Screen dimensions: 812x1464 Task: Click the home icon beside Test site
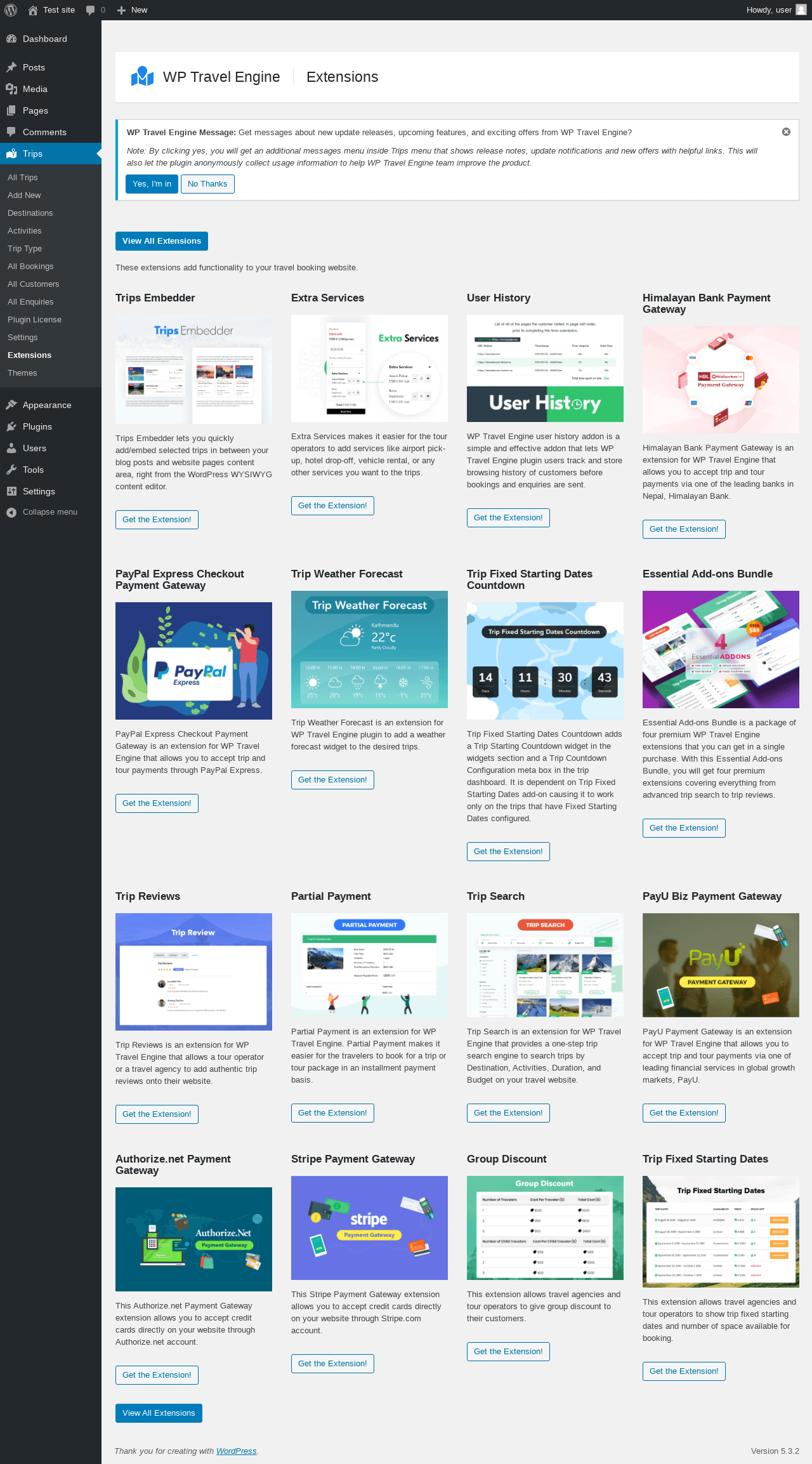pos(33,10)
